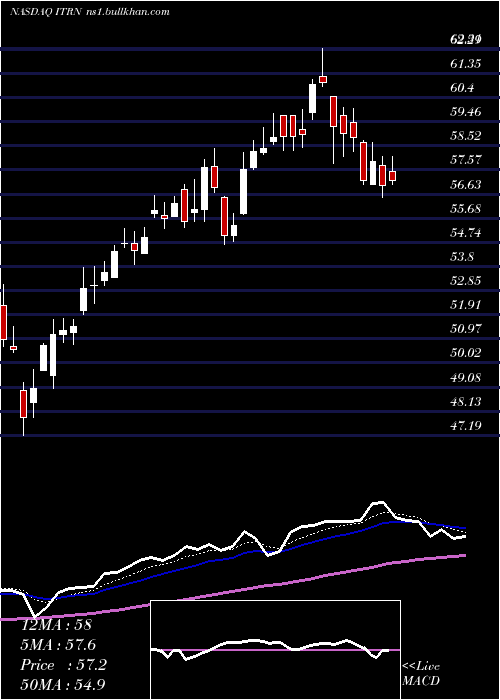This screenshot has width=500, height=700.
Task: Select the Price : 57.2 readout
Action: point(64,665)
